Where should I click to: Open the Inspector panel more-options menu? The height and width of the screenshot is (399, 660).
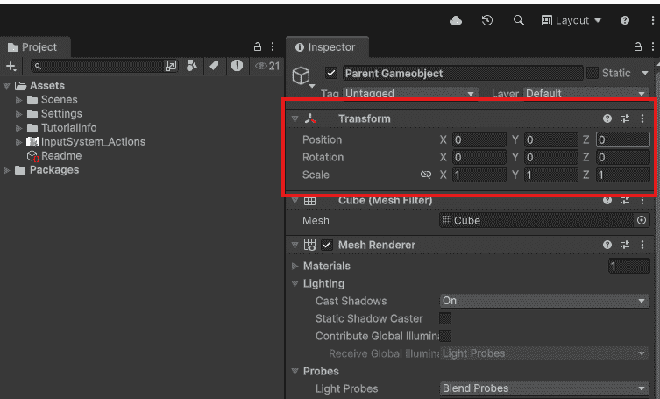tap(653, 46)
